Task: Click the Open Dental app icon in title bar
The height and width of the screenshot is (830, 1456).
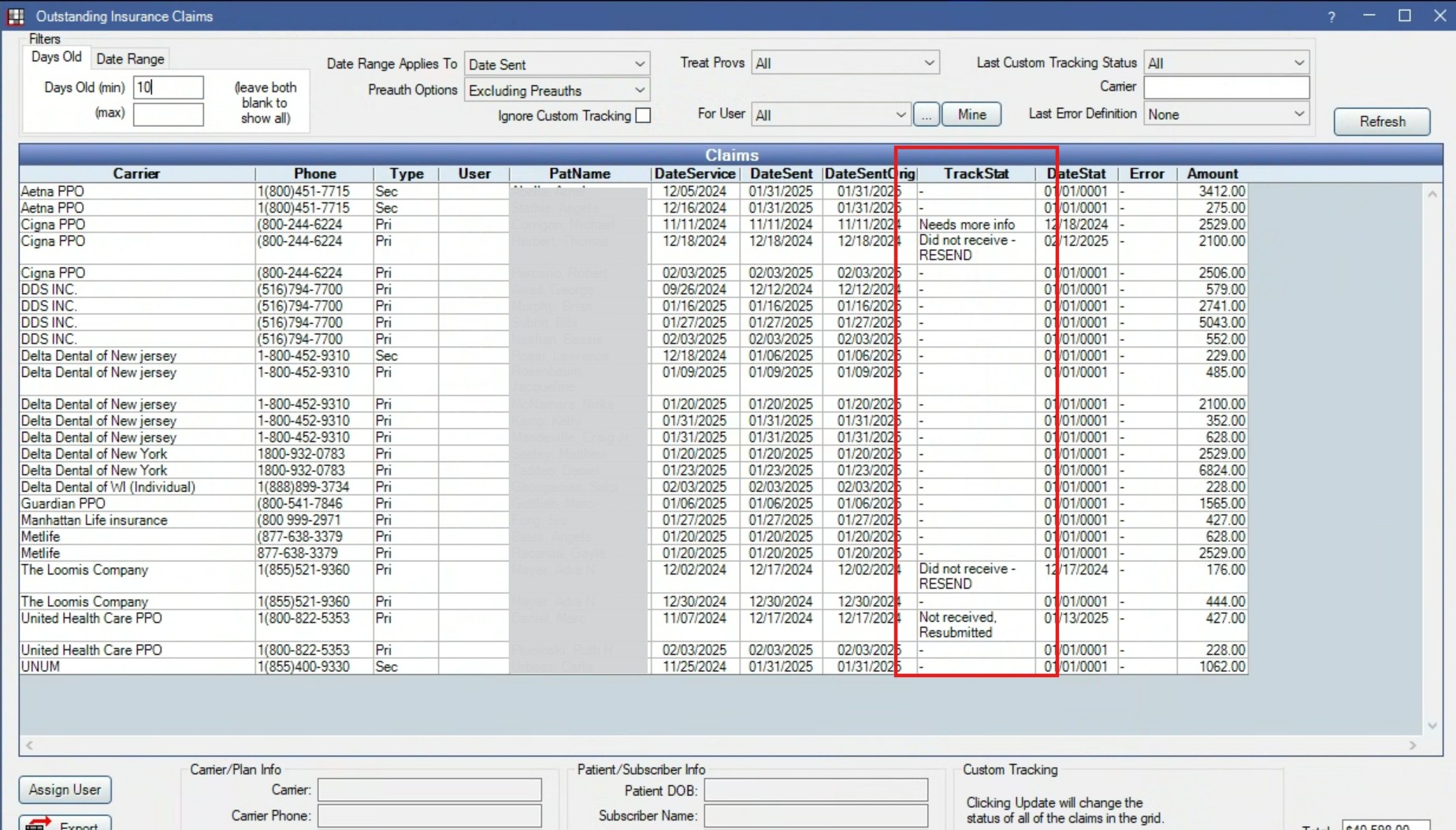Action: click(16, 16)
